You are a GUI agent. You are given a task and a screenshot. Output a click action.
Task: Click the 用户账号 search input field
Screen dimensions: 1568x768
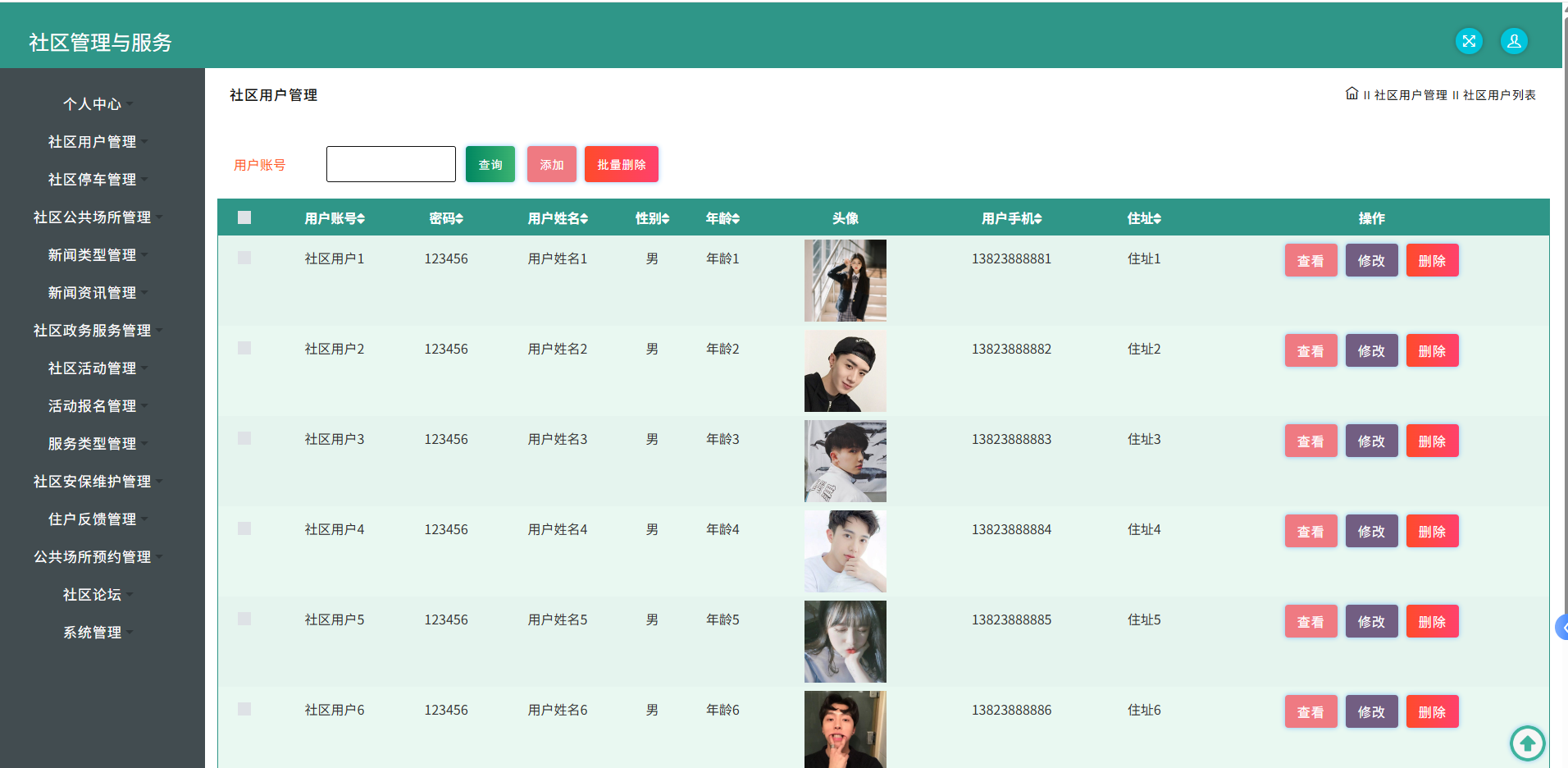391,164
